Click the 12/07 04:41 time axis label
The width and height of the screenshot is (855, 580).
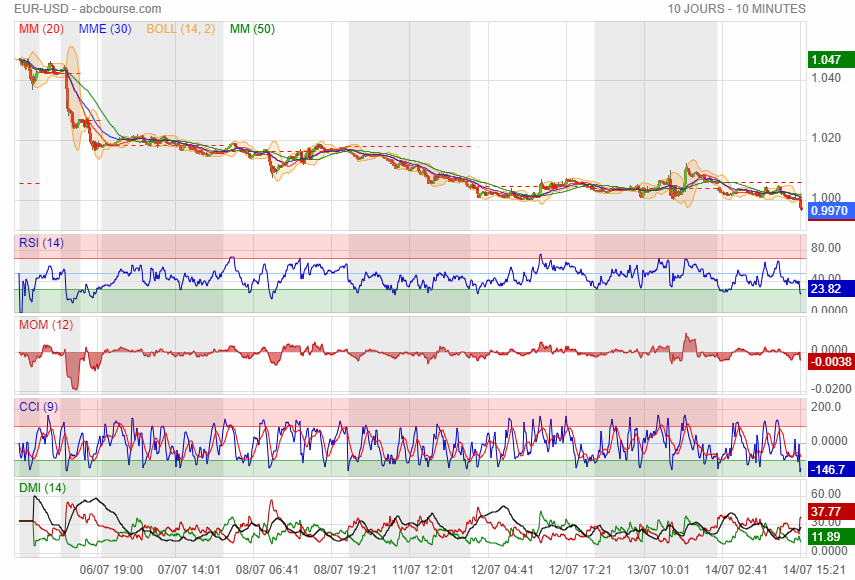[x=502, y=570]
